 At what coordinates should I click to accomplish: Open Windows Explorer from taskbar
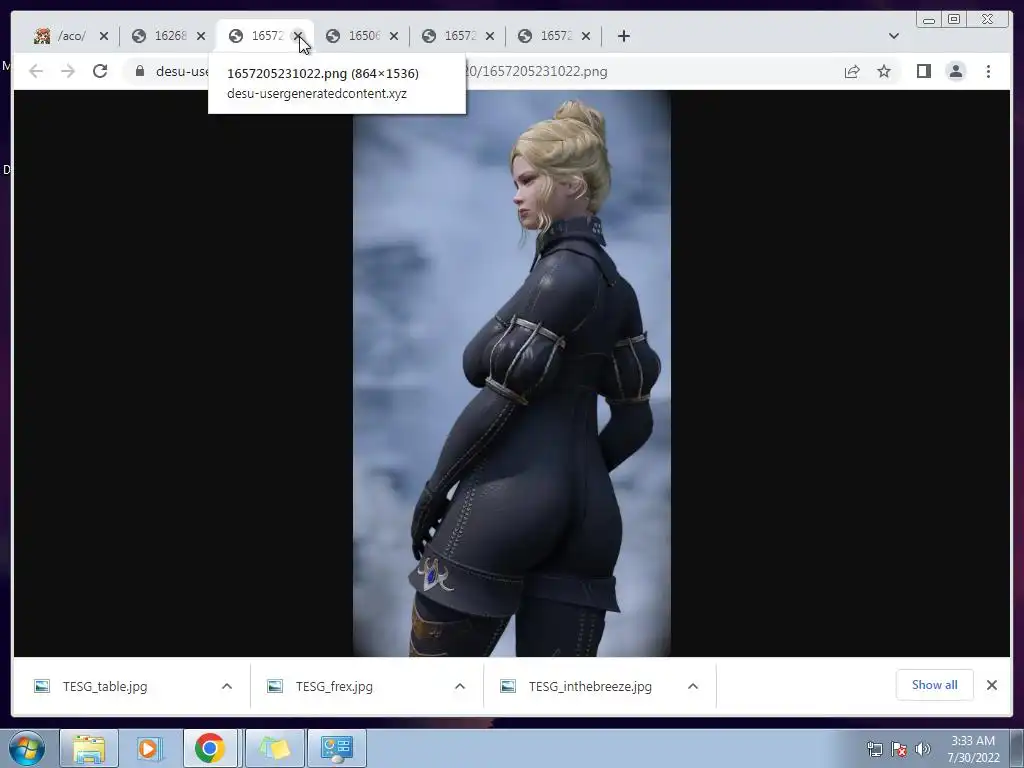point(89,748)
